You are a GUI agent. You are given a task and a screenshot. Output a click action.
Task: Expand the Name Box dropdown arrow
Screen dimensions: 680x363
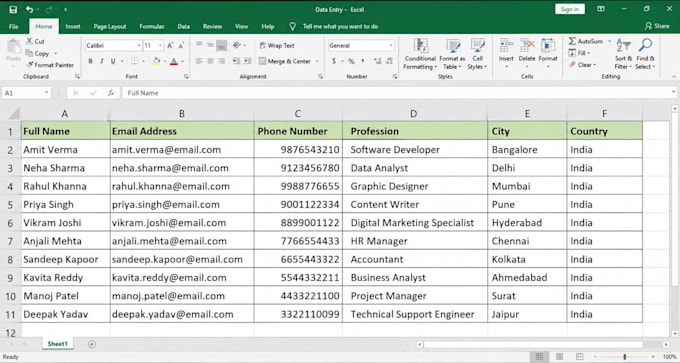coord(46,93)
